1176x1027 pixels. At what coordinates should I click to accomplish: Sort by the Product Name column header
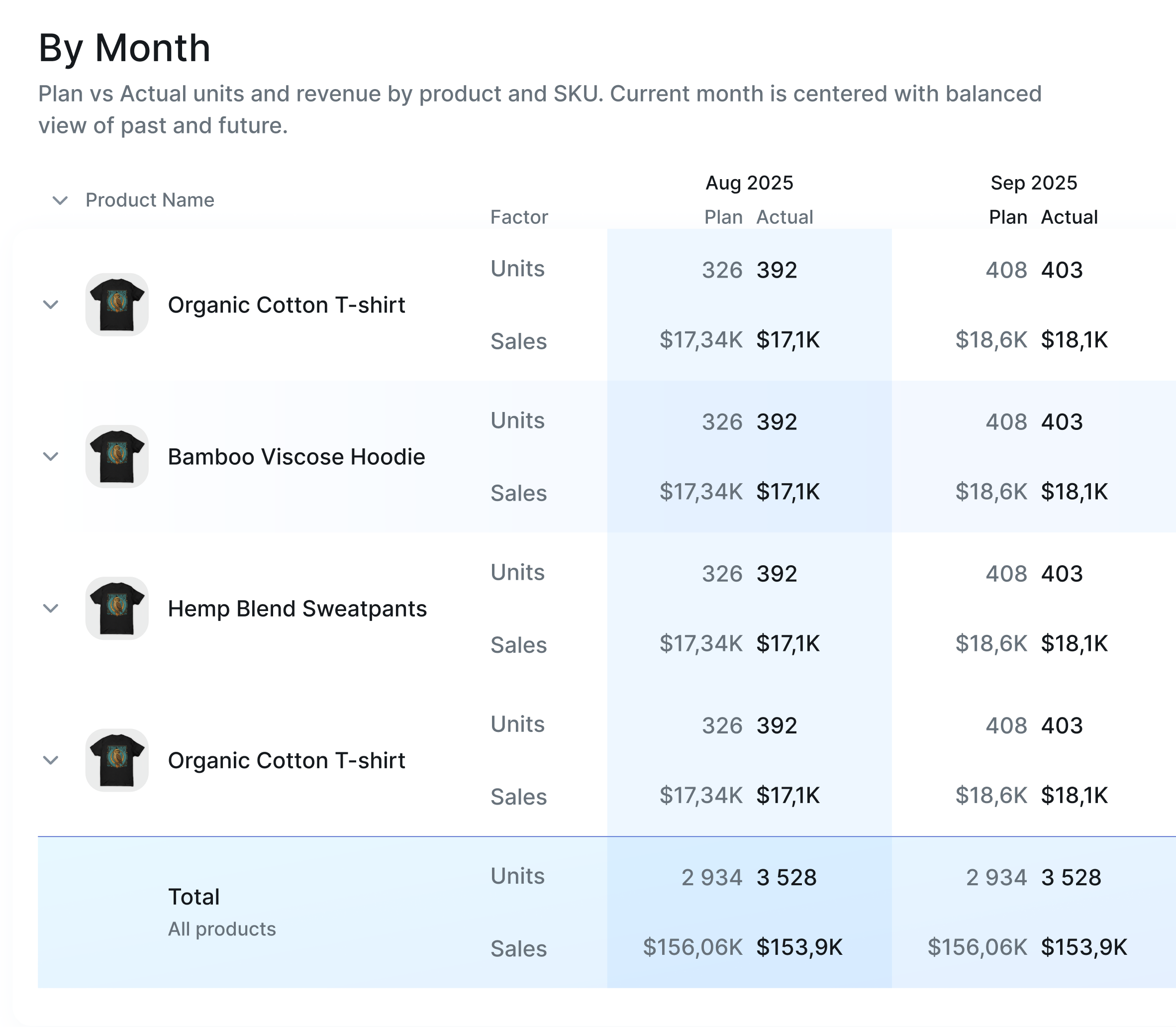(x=150, y=200)
